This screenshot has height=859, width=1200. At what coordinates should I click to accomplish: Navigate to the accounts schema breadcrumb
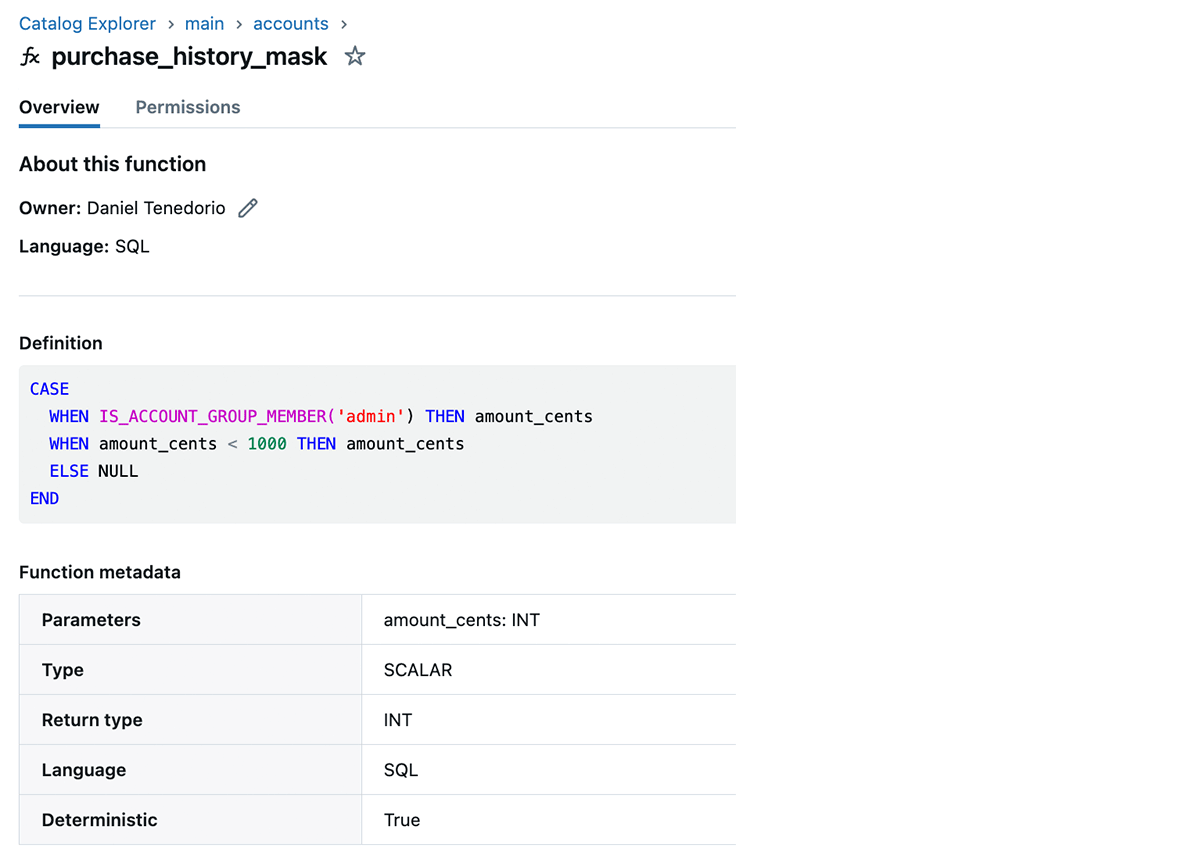[290, 24]
